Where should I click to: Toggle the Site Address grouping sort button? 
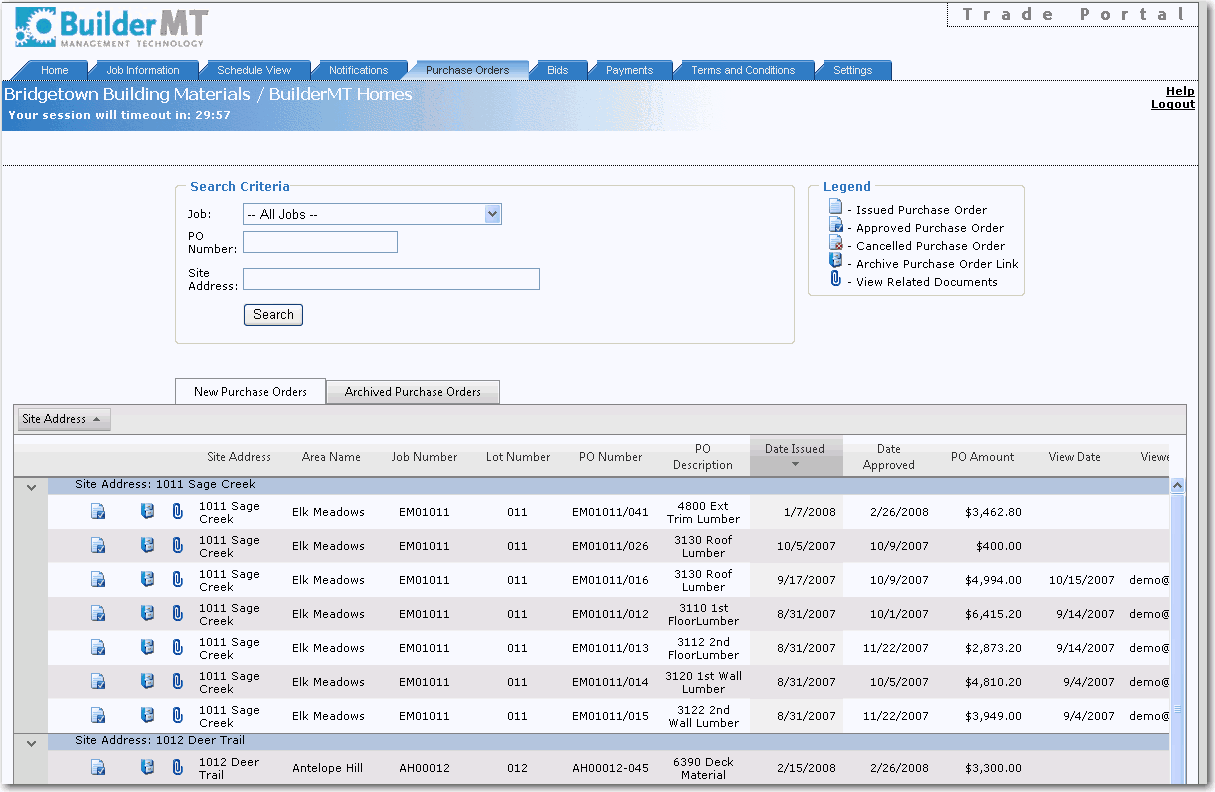pyautogui.click(x=64, y=420)
